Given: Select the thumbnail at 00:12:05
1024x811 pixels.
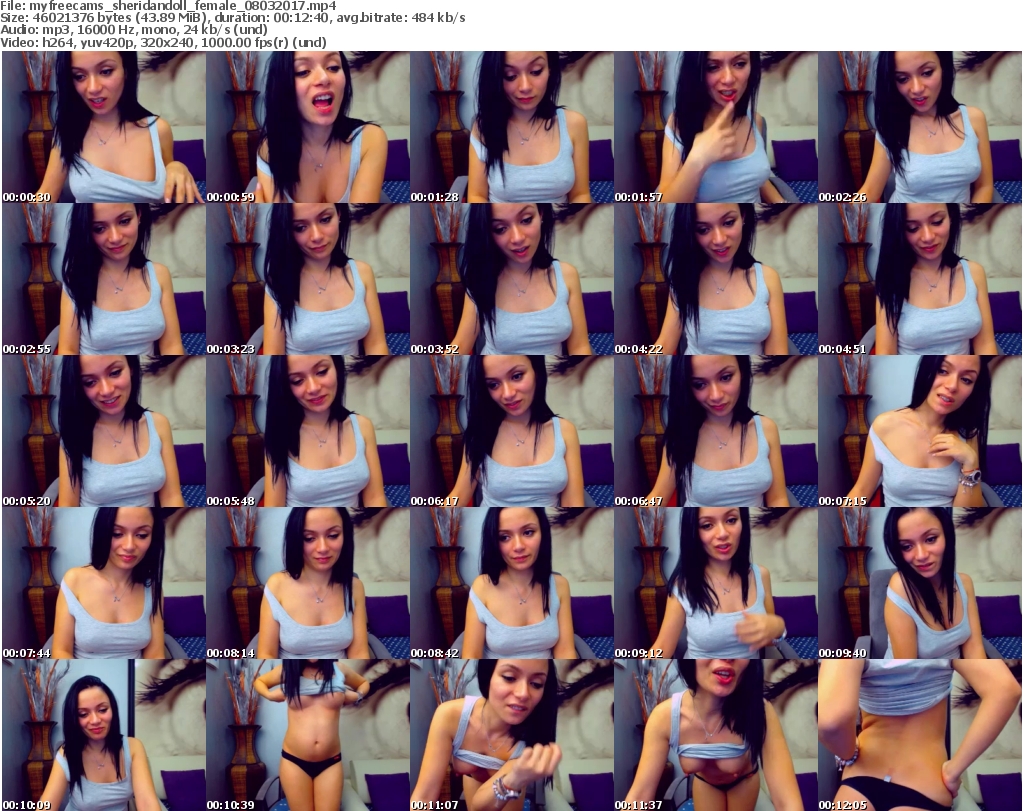Looking at the screenshot, I should pos(920,735).
